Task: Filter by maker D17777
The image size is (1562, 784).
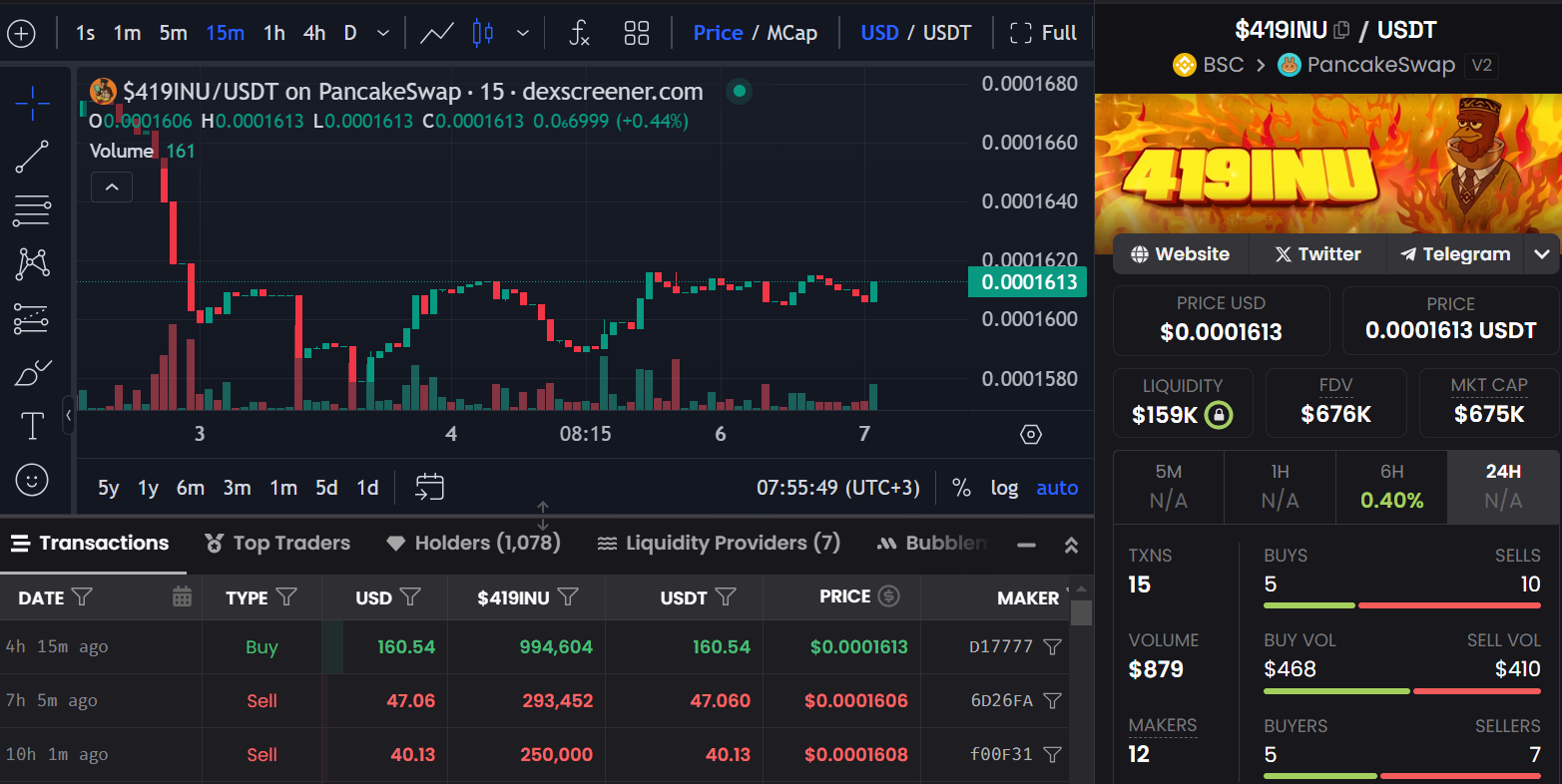Action: tap(1052, 646)
